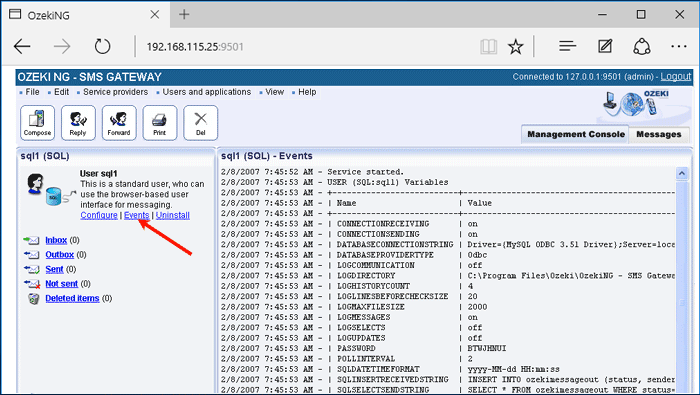
Task: Click the Logout link
Action: 675,77
